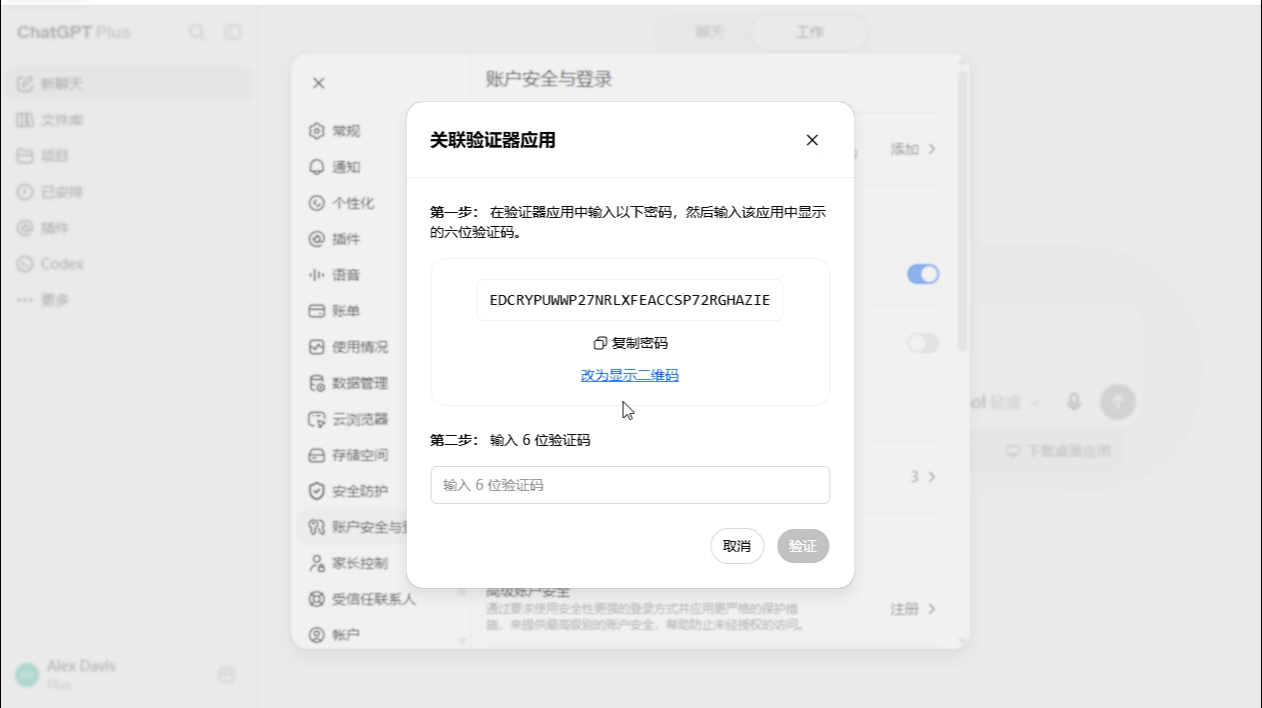
Task: Open 个性化 settings icon
Action: point(317,203)
